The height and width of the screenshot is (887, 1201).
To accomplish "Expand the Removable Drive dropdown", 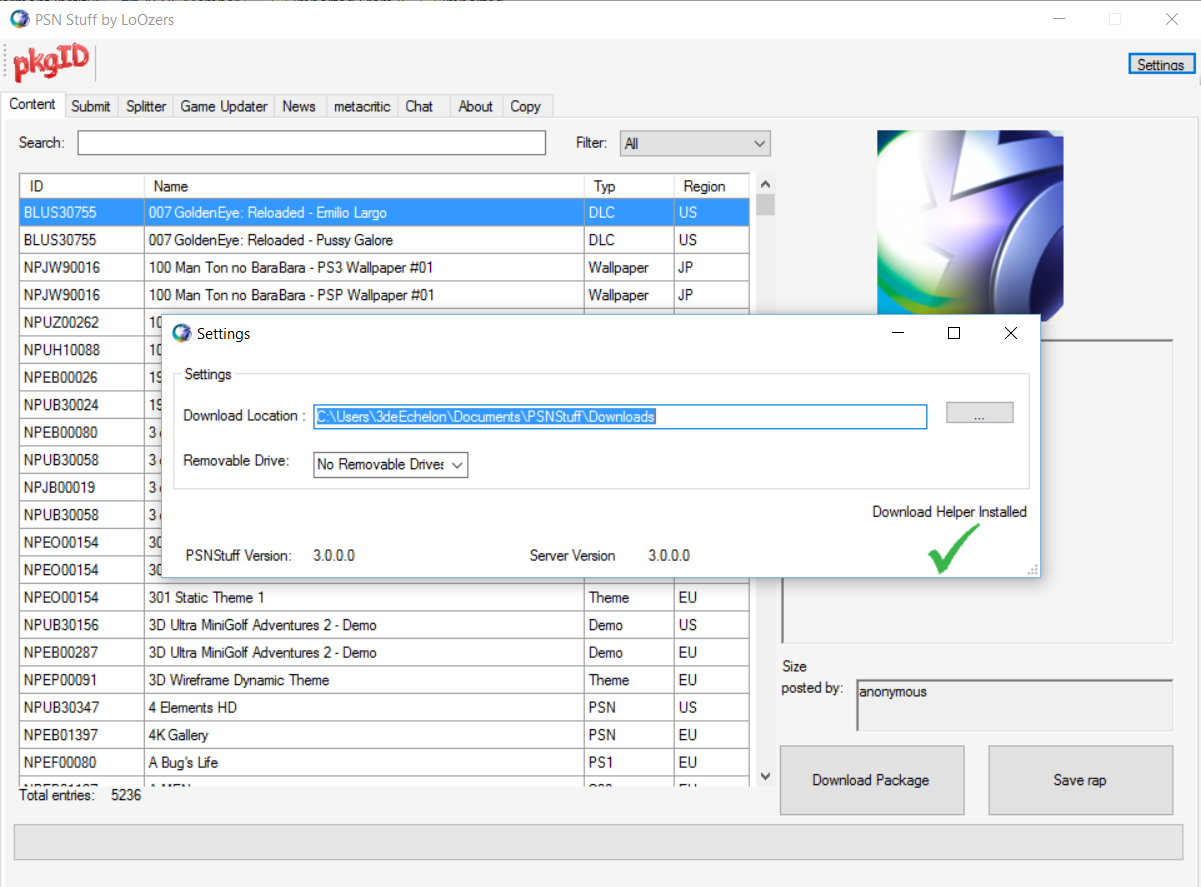I will 390,465.
